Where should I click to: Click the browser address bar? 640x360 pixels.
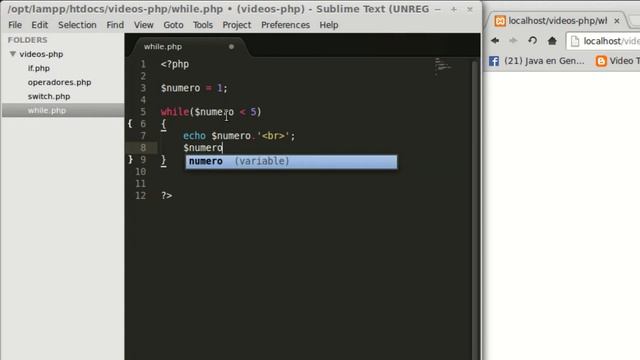pyautogui.click(x=603, y=41)
